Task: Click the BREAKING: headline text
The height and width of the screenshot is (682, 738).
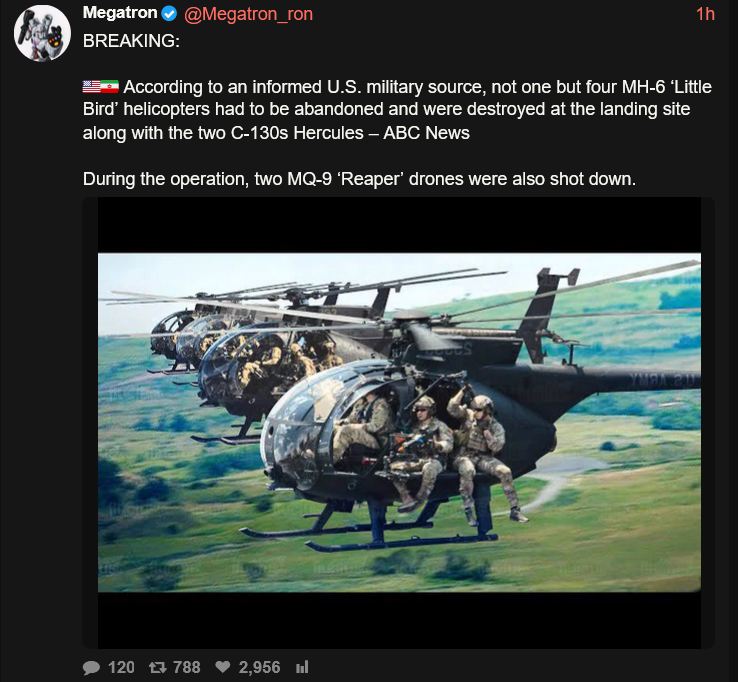Action: tap(131, 41)
